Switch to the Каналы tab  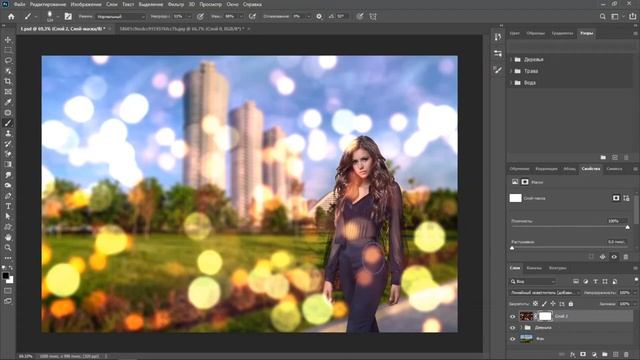click(x=534, y=268)
